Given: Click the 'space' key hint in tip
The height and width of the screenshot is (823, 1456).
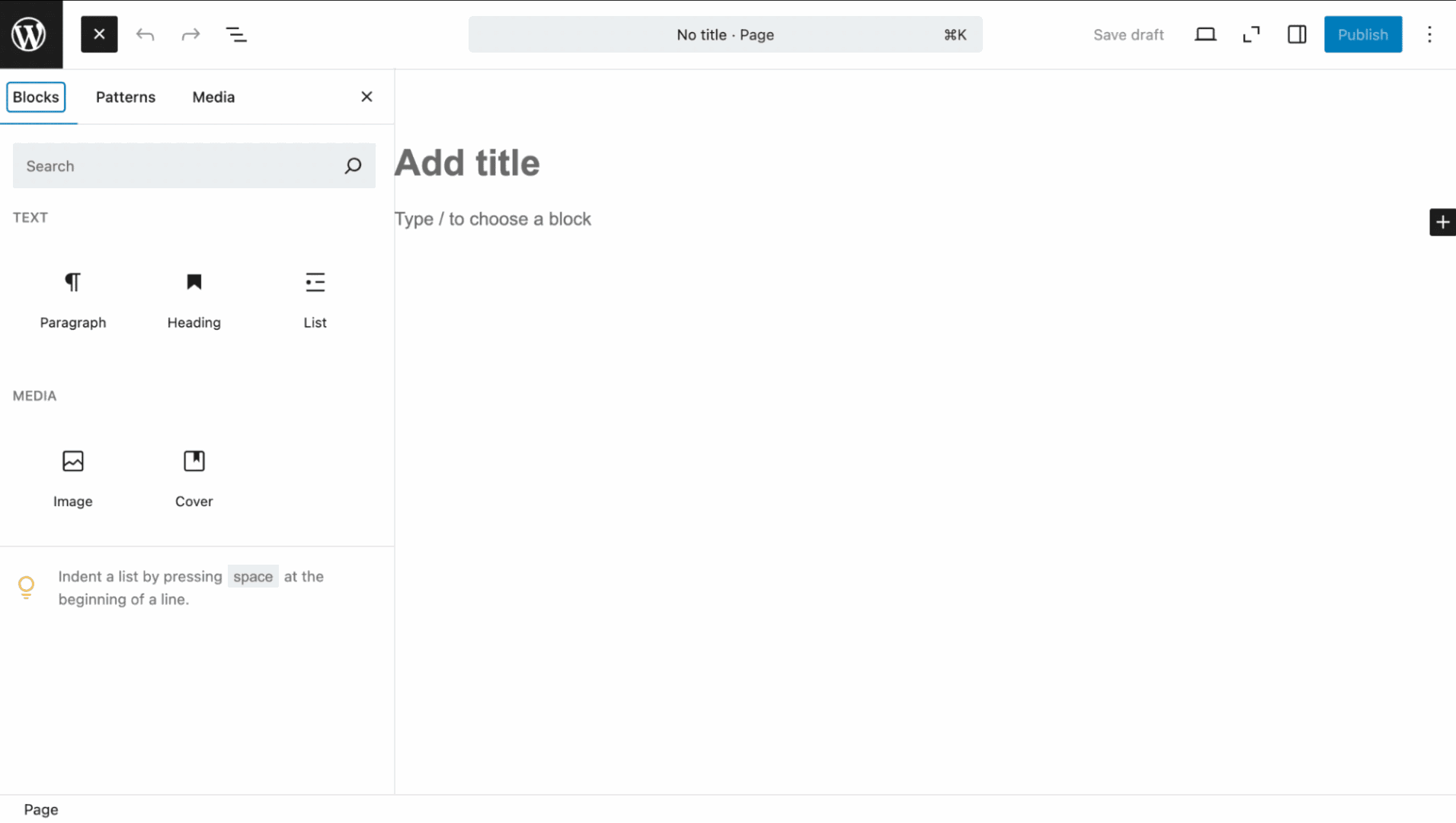Looking at the screenshot, I should pos(253,577).
